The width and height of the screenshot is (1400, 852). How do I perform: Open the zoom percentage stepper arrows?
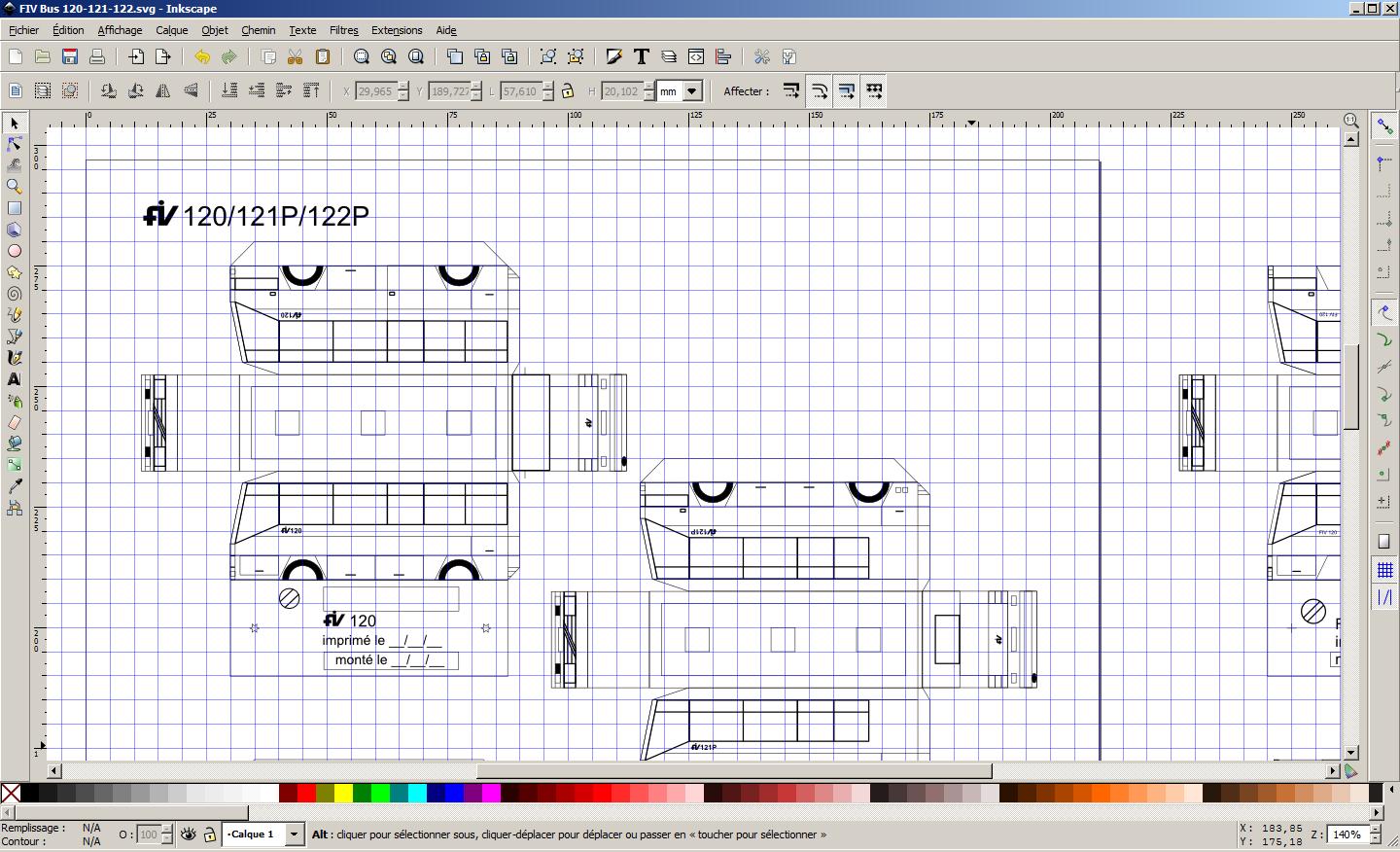point(1379,834)
